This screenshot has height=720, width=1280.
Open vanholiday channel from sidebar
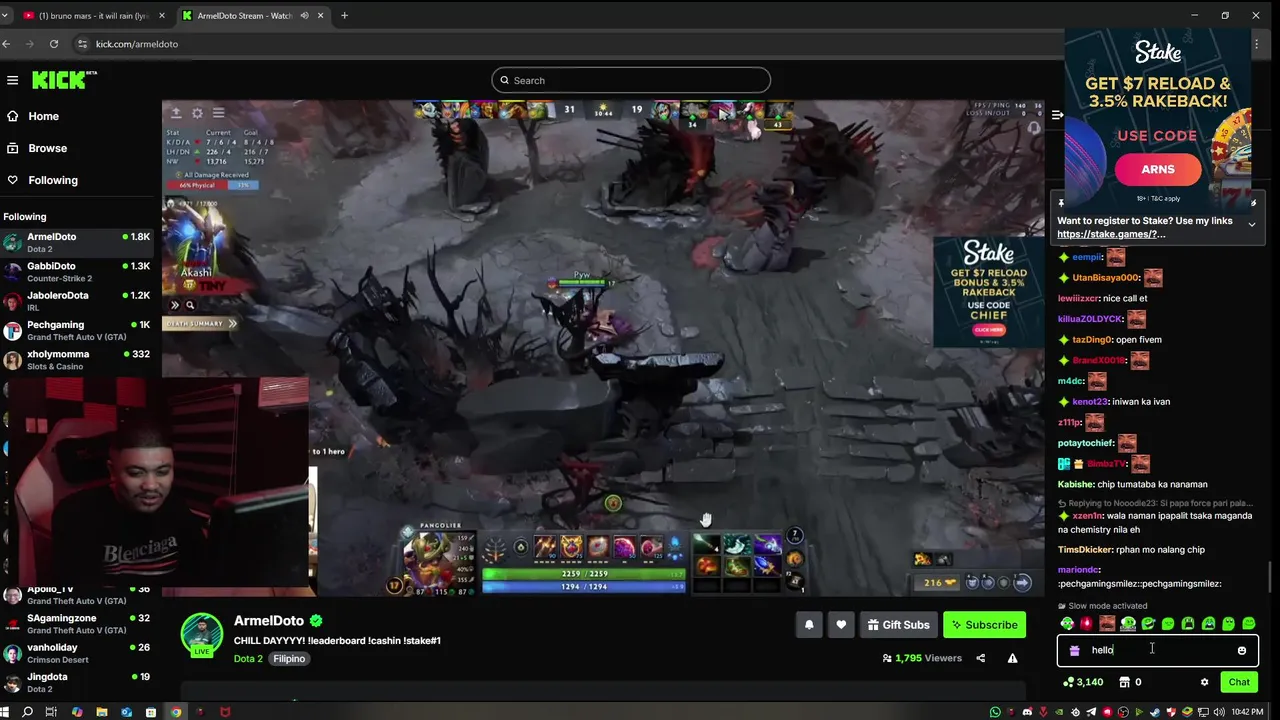pos(78,652)
